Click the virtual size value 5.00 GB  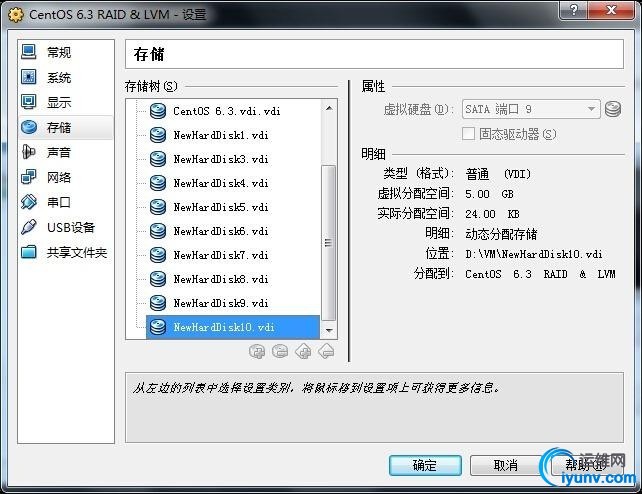pos(489,194)
